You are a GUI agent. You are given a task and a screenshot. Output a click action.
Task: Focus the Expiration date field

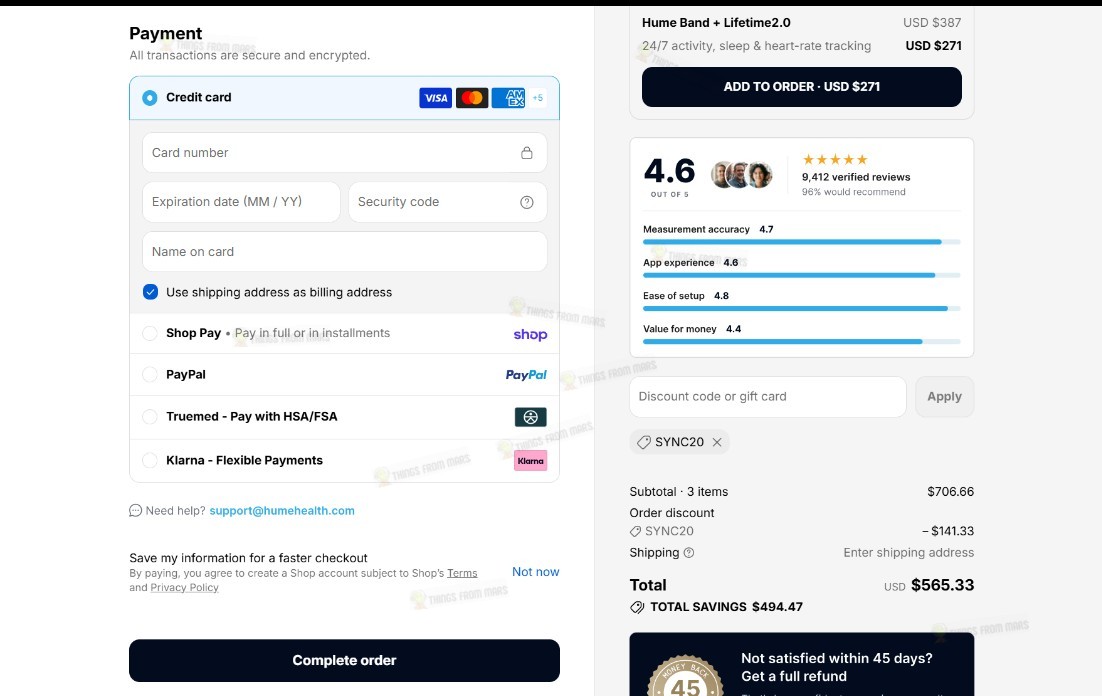pyautogui.click(x=241, y=202)
